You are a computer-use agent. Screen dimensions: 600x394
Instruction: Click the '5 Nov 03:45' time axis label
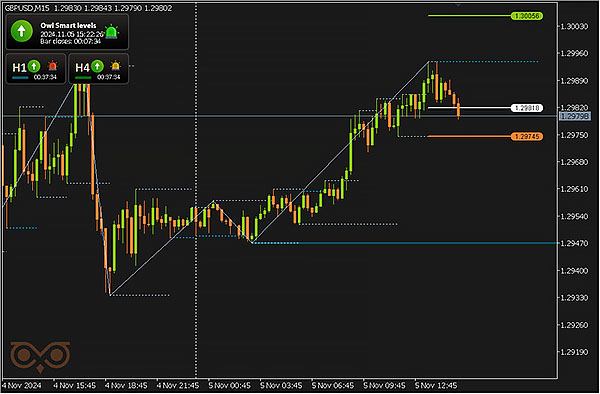tap(281, 385)
